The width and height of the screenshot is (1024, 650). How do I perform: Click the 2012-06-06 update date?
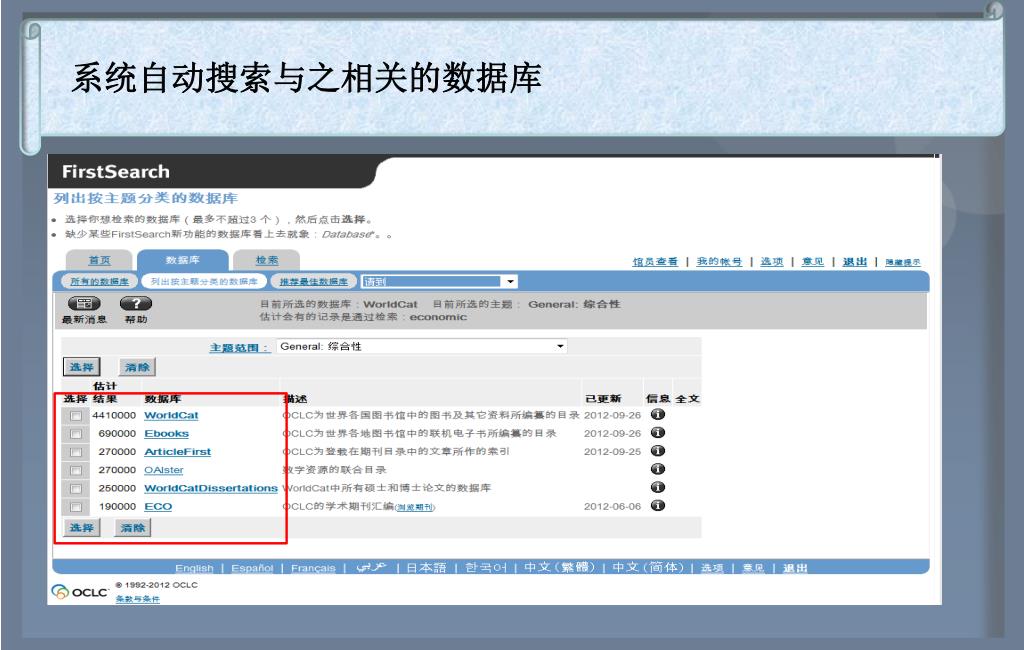tap(612, 506)
